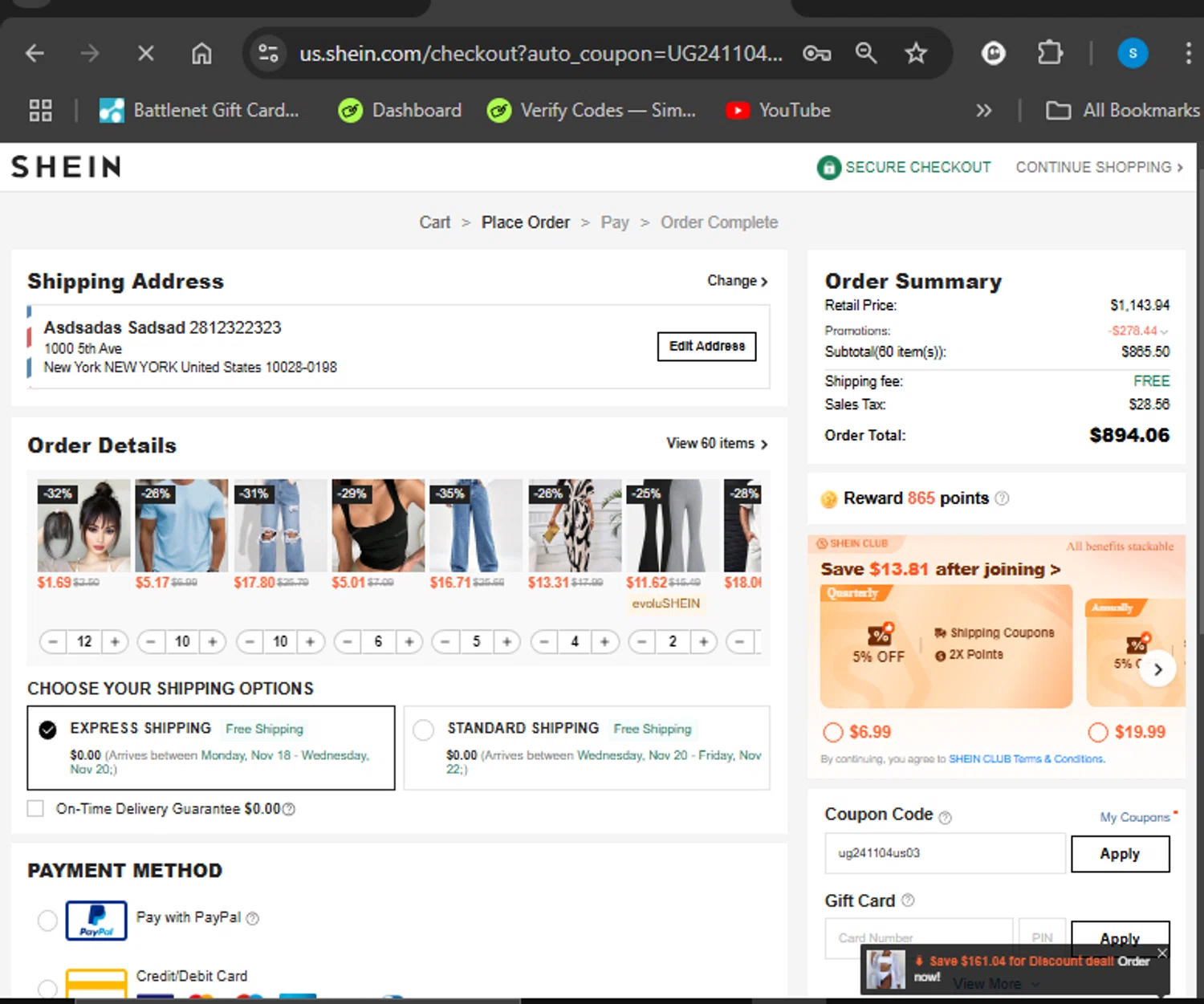Select $6.99 quarterly SHEIN Club plan
The height and width of the screenshot is (1004, 1204).
pyautogui.click(x=833, y=732)
